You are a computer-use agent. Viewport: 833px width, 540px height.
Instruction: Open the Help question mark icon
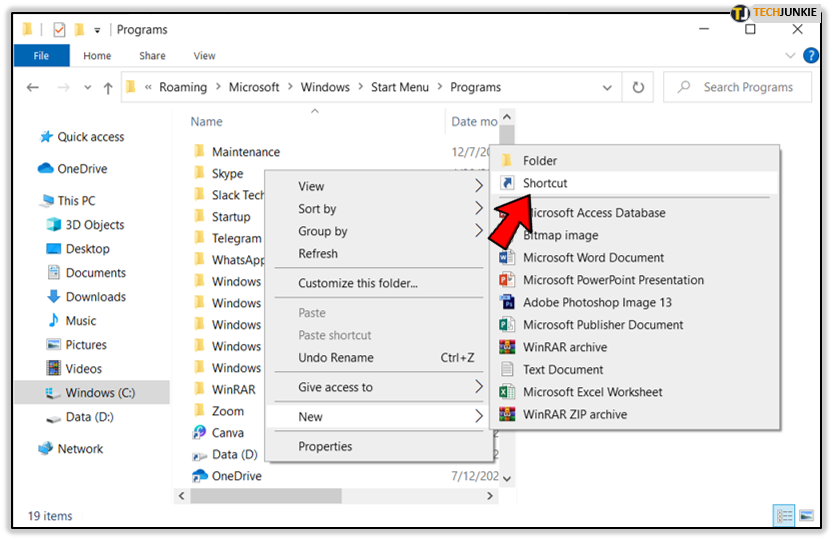click(811, 55)
